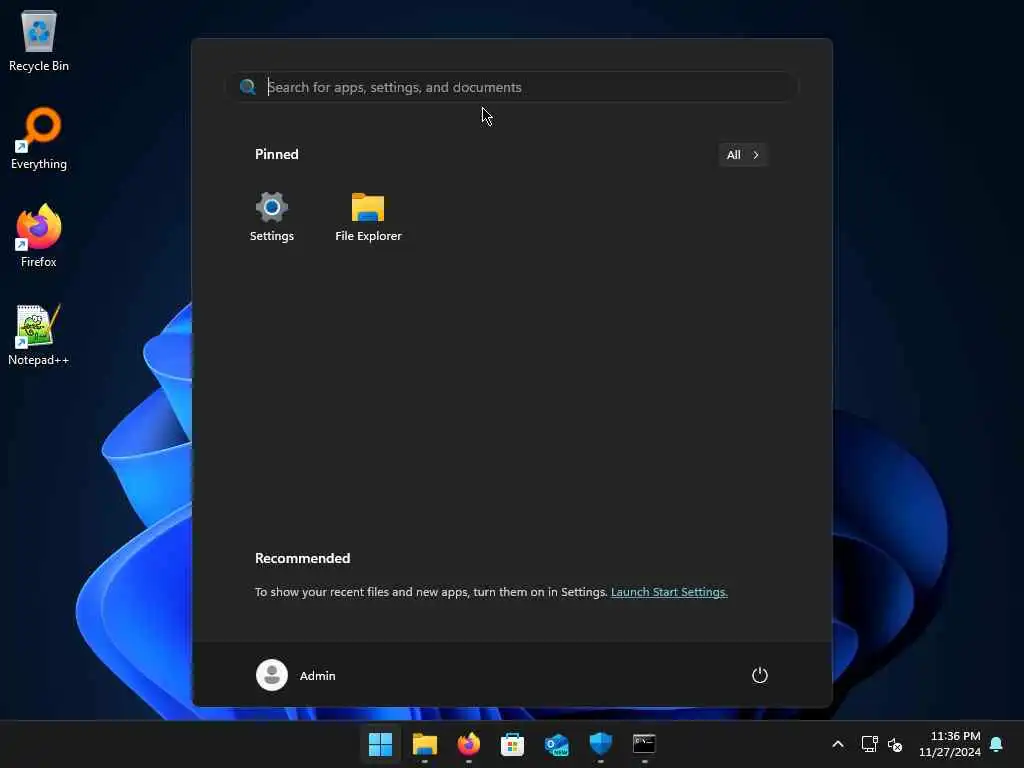Screen dimensions: 1024x768
Task: Click the search box in Start menu
Action: click(x=513, y=87)
